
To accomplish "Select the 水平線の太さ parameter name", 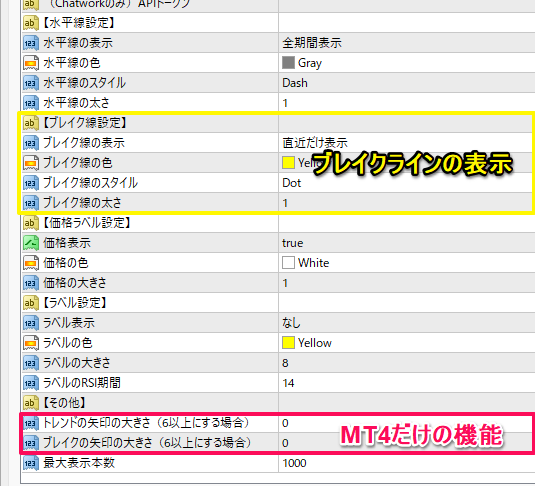I will [76, 103].
